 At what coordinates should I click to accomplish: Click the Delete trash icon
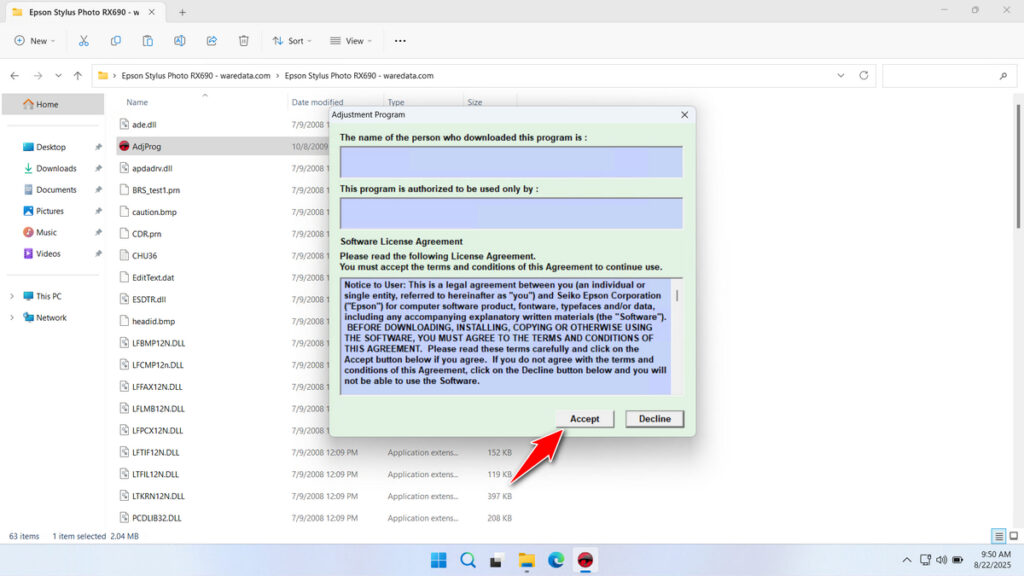pyautogui.click(x=244, y=40)
